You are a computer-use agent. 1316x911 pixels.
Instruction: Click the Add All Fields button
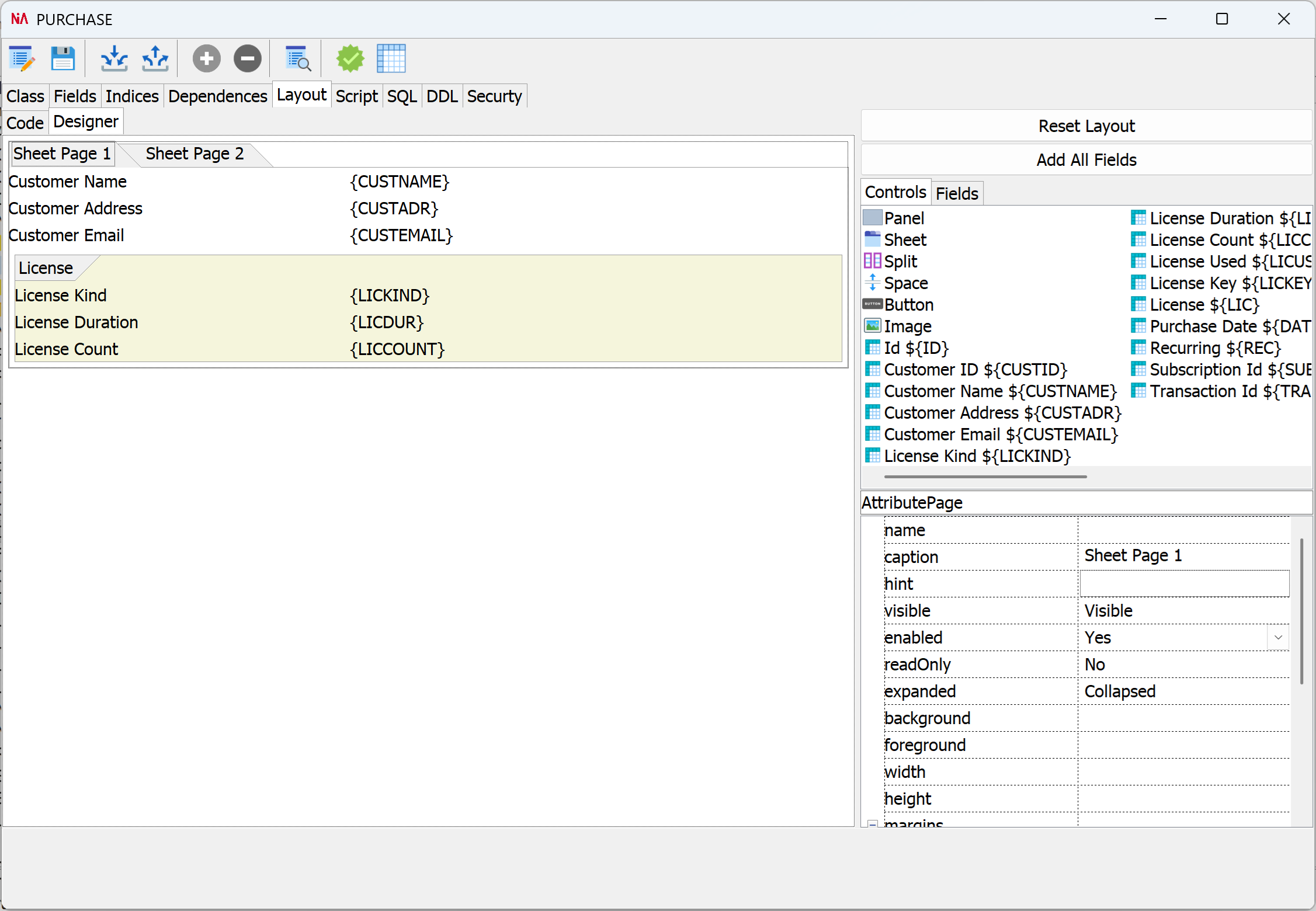tap(1086, 159)
